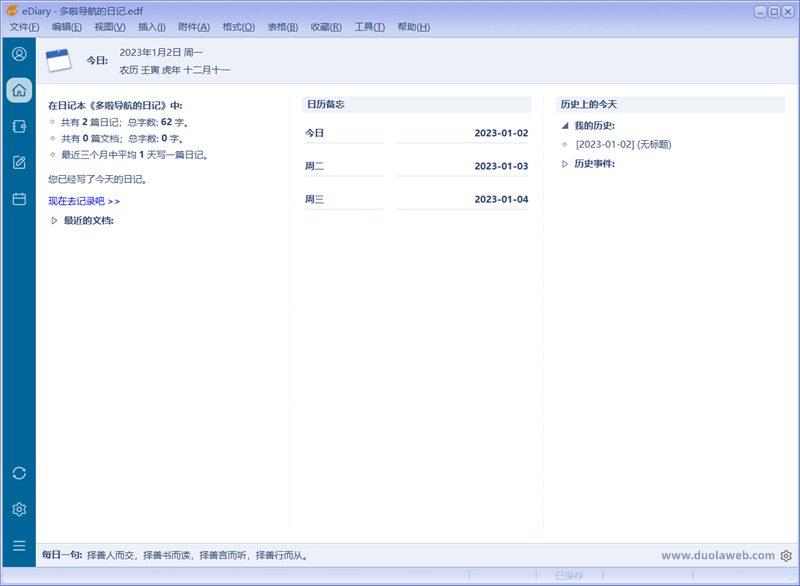Image resolution: width=800 pixels, height=586 pixels.
Task: Click the 日历备忘 panel header
Action: pos(416,105)
